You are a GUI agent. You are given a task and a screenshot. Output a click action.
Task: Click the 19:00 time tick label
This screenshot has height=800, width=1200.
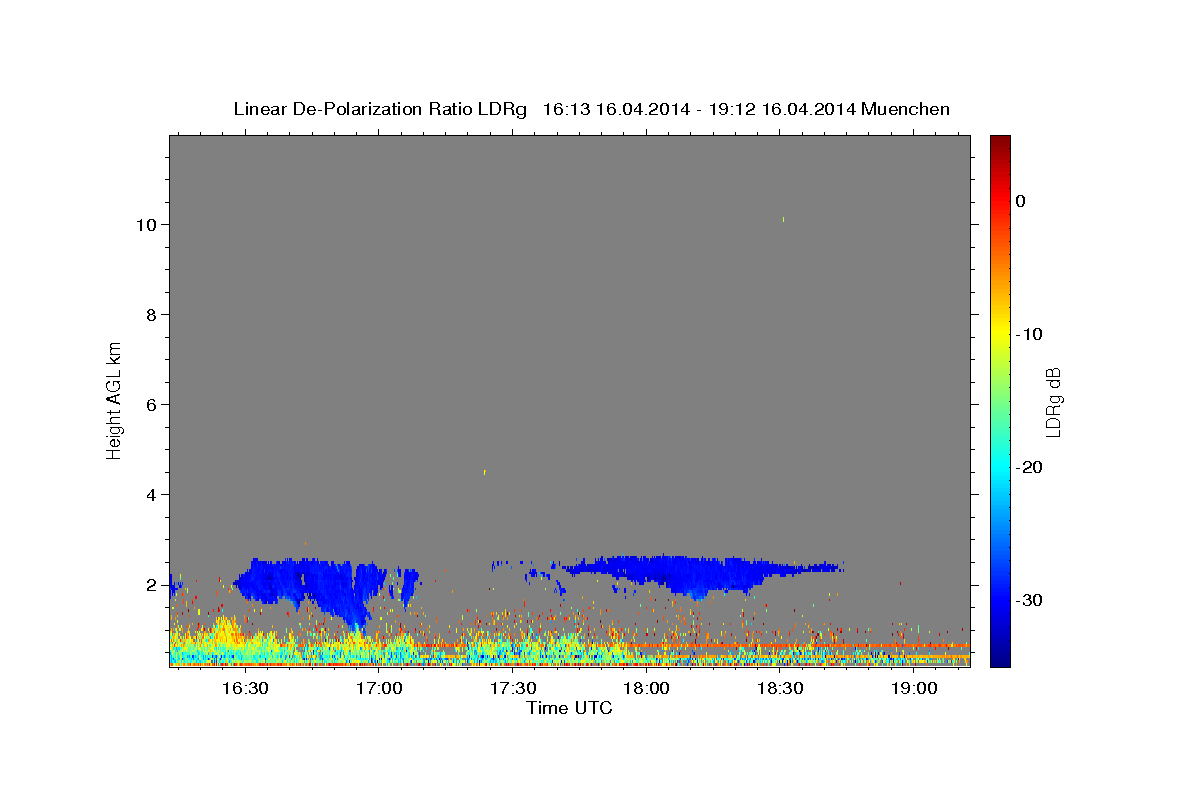click(x=914, y=689)
